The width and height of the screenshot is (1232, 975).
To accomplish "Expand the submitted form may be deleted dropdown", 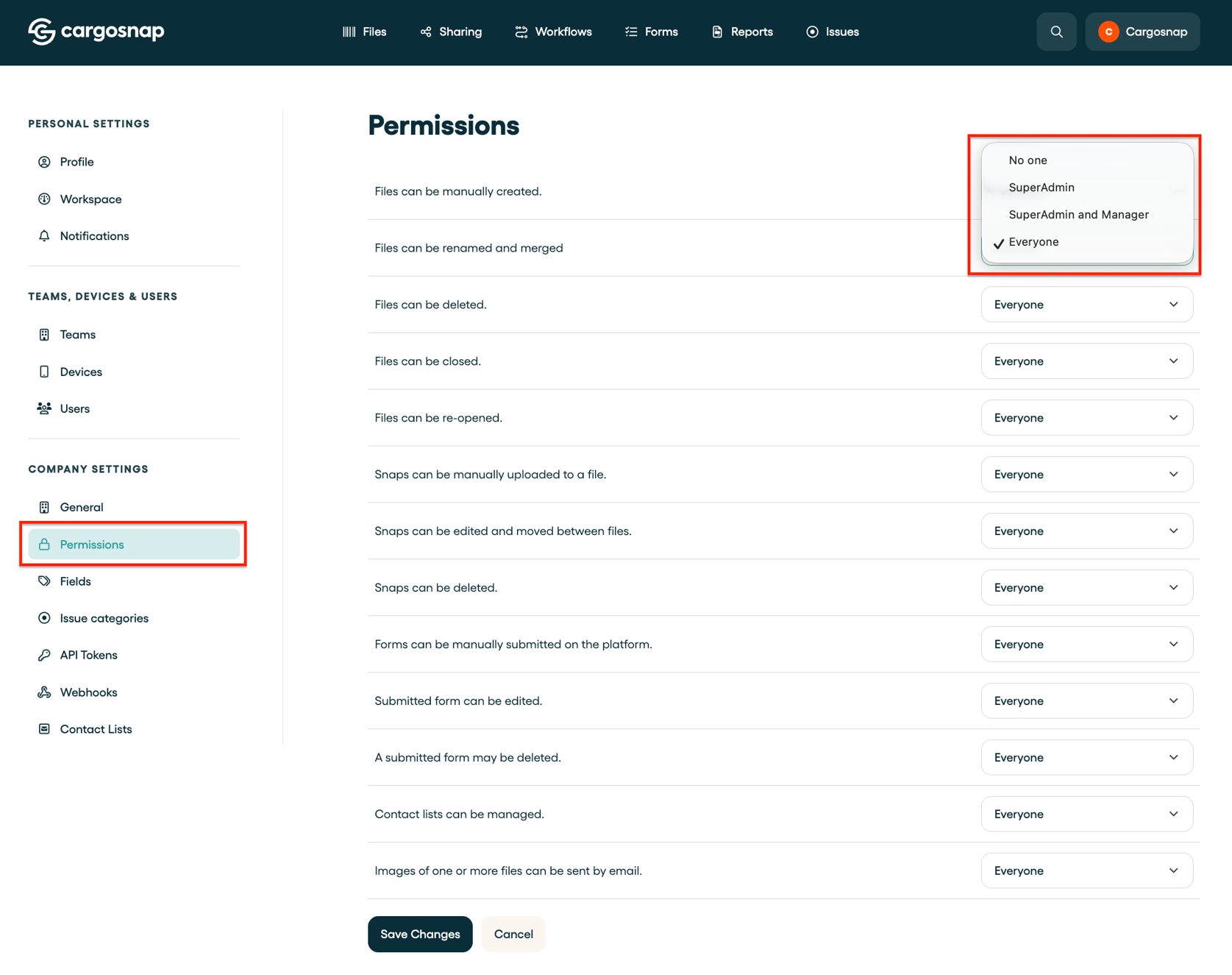I will tap(1086, 758).
